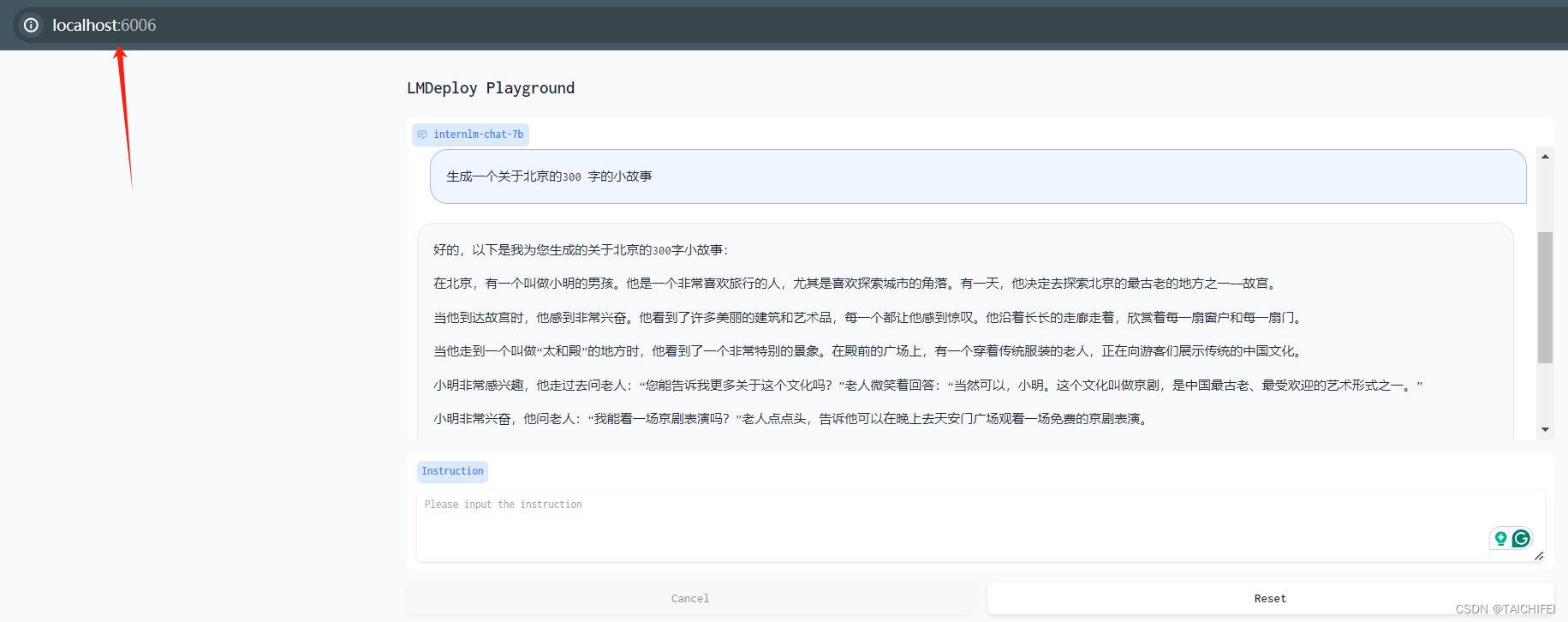Image resolution: width=1568 pixels, height=622 pixels.
Task: Click the textarea resize handle corner
Action: tap(1538, 556)
